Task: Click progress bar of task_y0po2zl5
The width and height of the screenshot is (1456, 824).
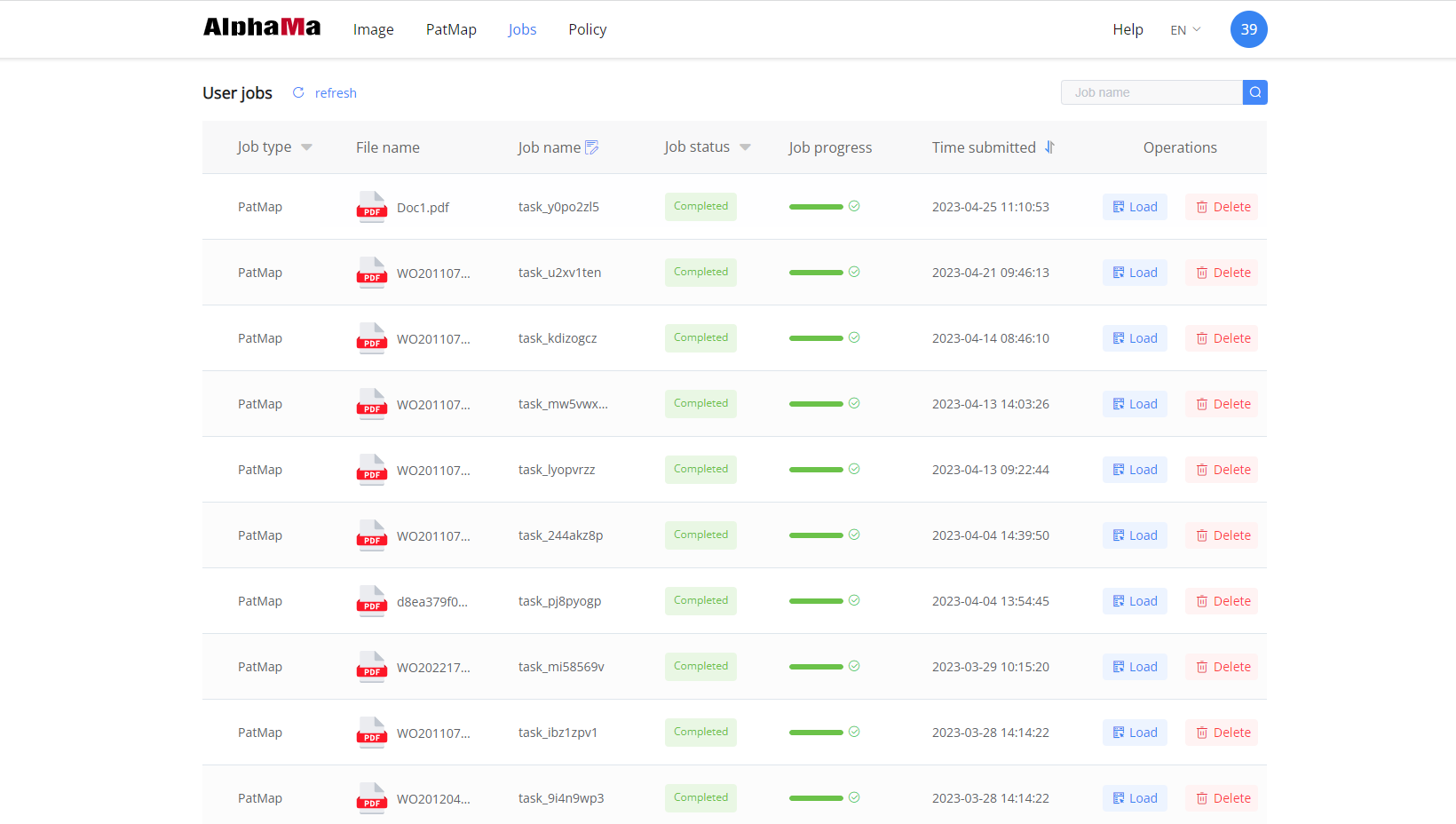Action: click(x=816, y=207)
